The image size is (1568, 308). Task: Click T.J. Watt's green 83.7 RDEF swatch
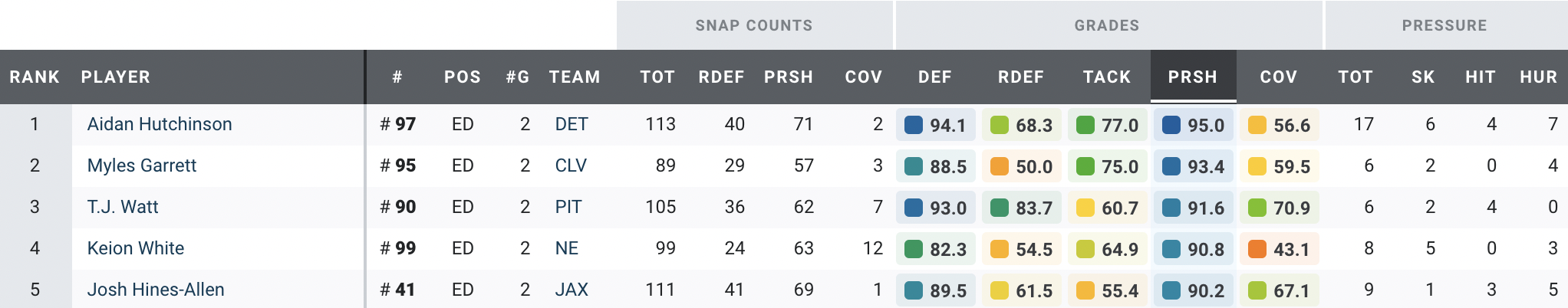[1000, 208]
